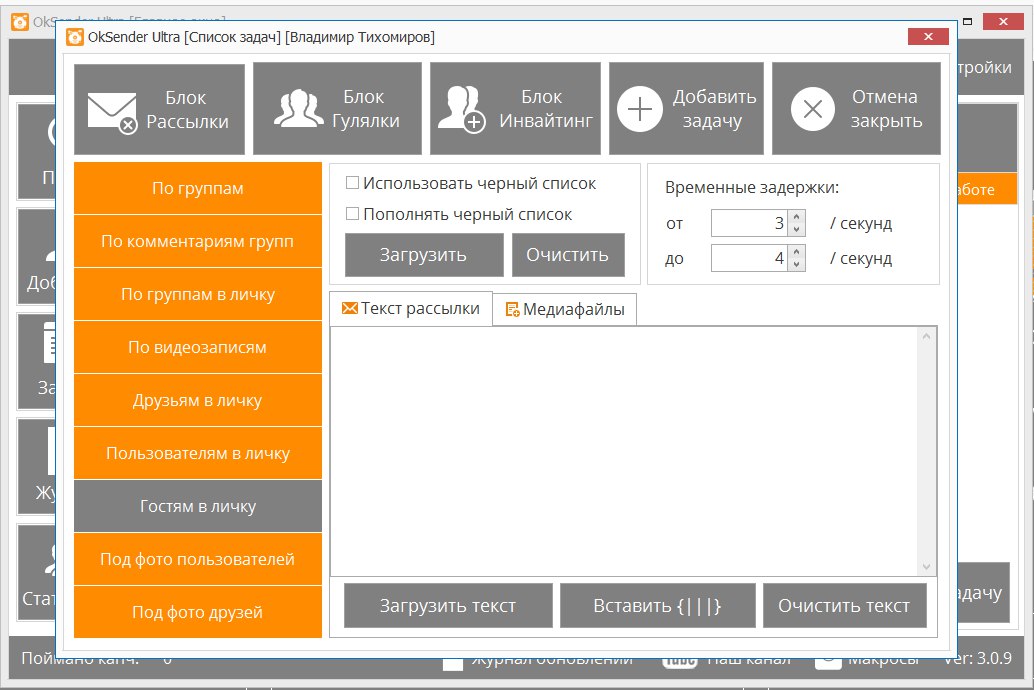Increase the 'от' delay with up arrow
The width and height of the screenshot is (1034, 690).
point(796,217)
